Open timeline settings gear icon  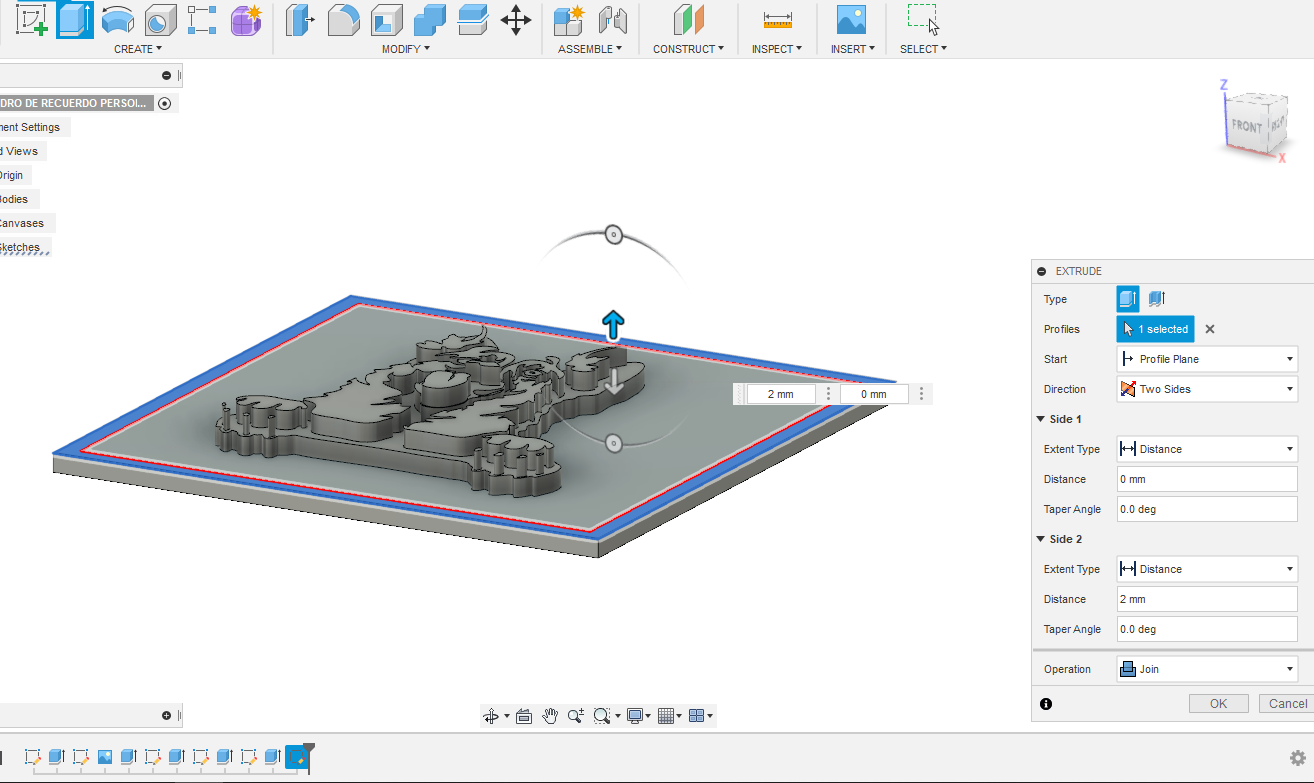1298,758
